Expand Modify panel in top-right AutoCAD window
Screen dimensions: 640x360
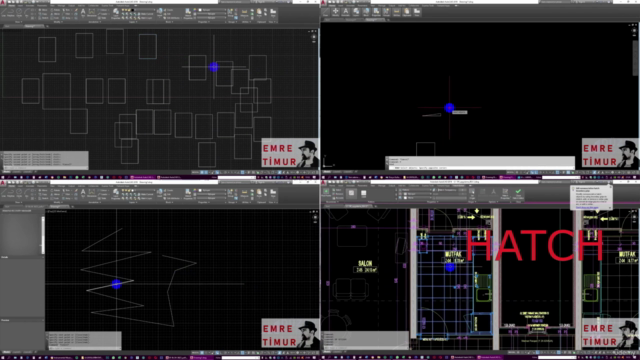(336, 12)
